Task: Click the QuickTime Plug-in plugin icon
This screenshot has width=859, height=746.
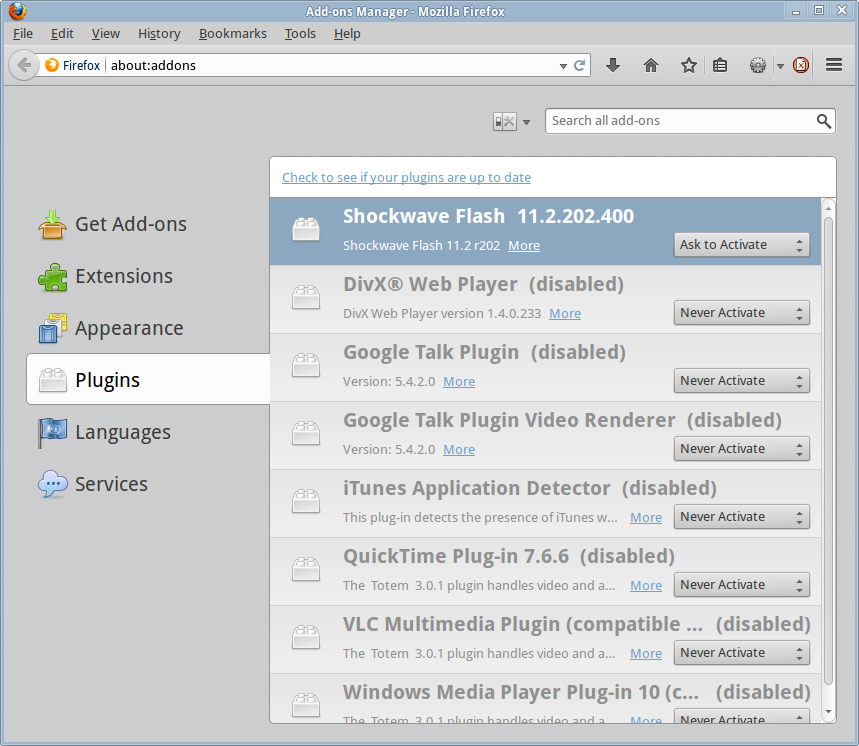Action: 306,569
